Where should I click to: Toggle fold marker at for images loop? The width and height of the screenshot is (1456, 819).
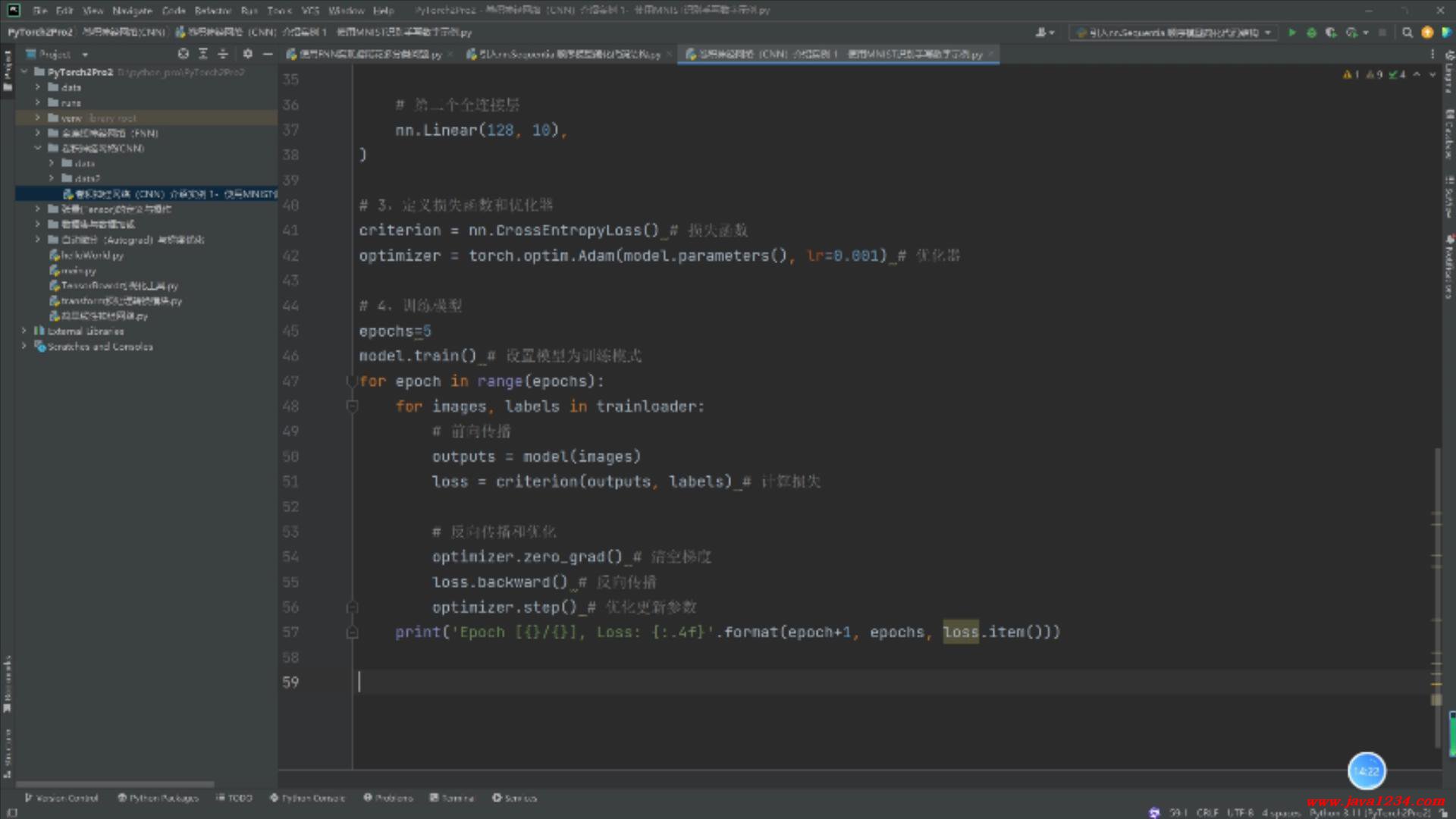tap(352, 406)
